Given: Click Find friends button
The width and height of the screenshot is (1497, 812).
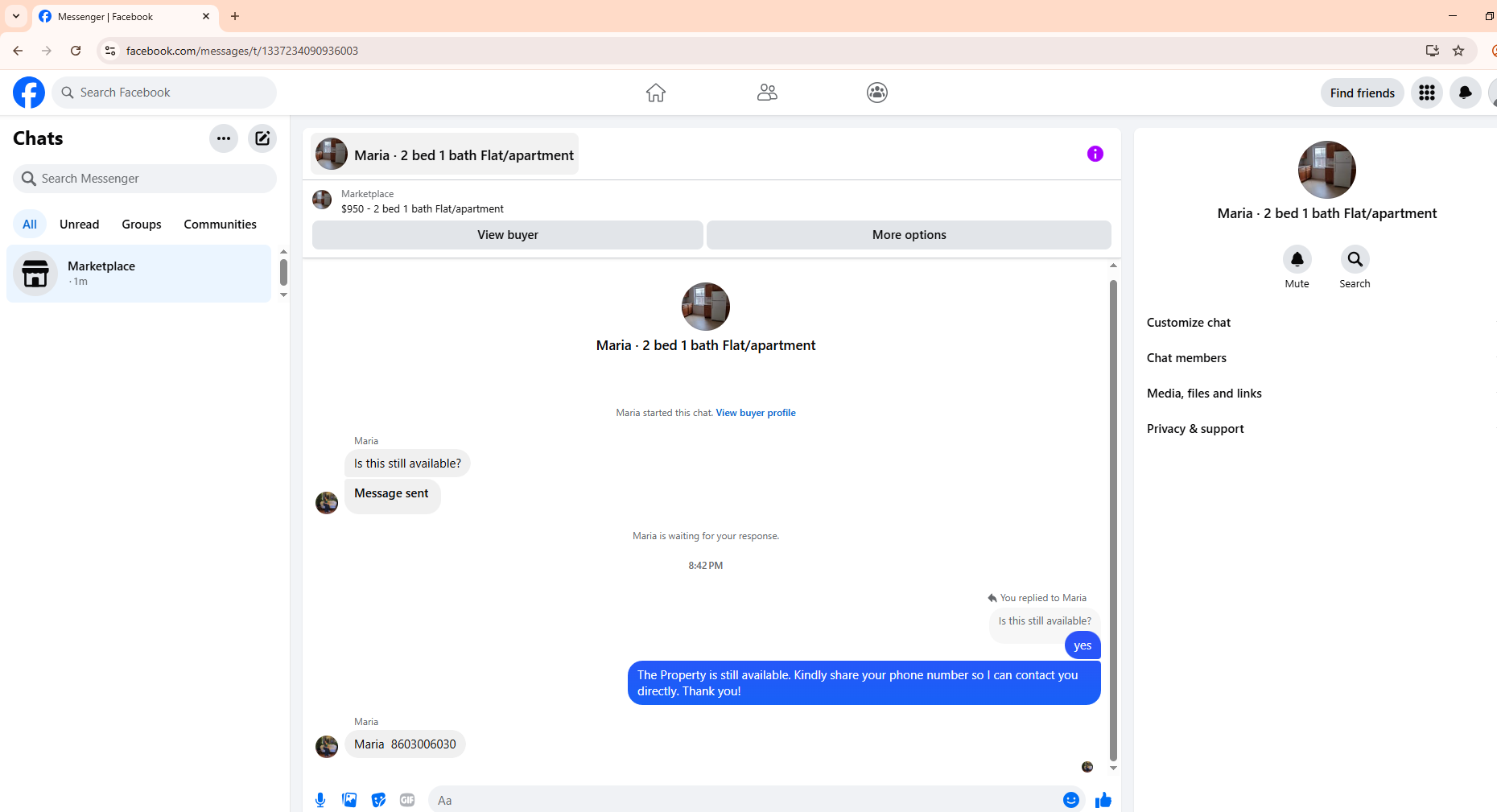Looking at the screenshot, I should [x=1363, y=93].
